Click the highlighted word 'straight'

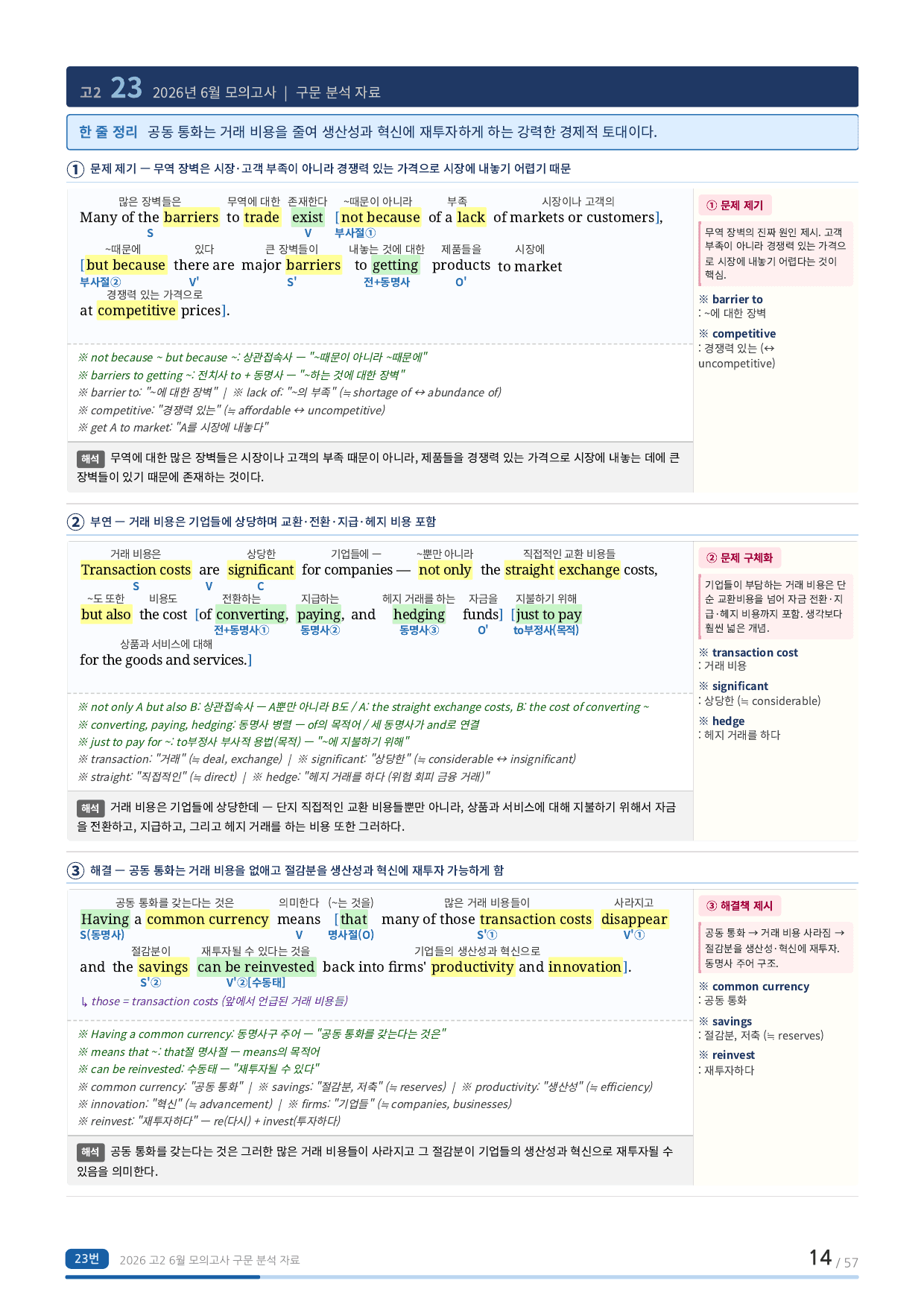click(x=529, y=570)
